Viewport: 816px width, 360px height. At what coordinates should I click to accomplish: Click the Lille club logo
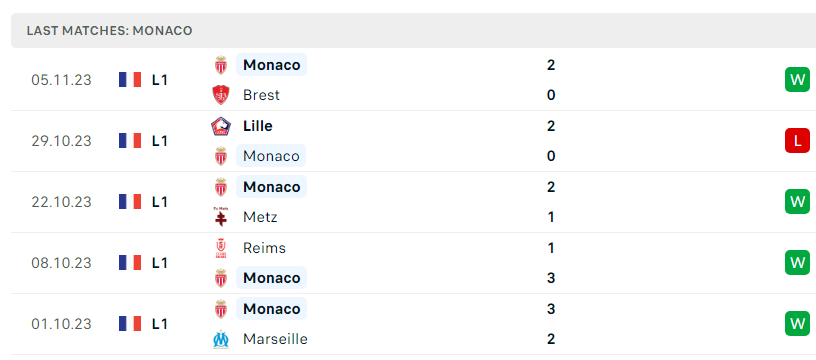221,126
